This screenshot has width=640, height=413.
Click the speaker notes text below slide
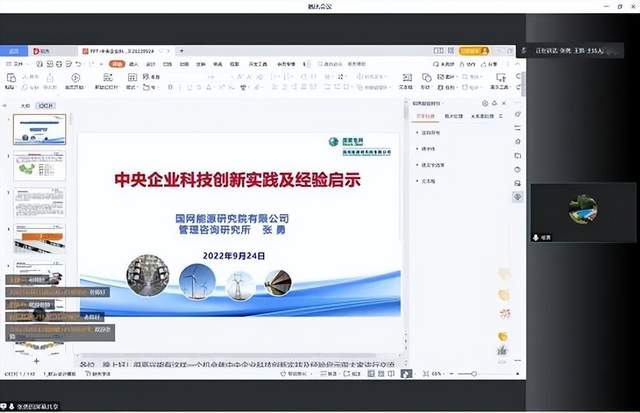pyautogui.click(x=237, y=364)
